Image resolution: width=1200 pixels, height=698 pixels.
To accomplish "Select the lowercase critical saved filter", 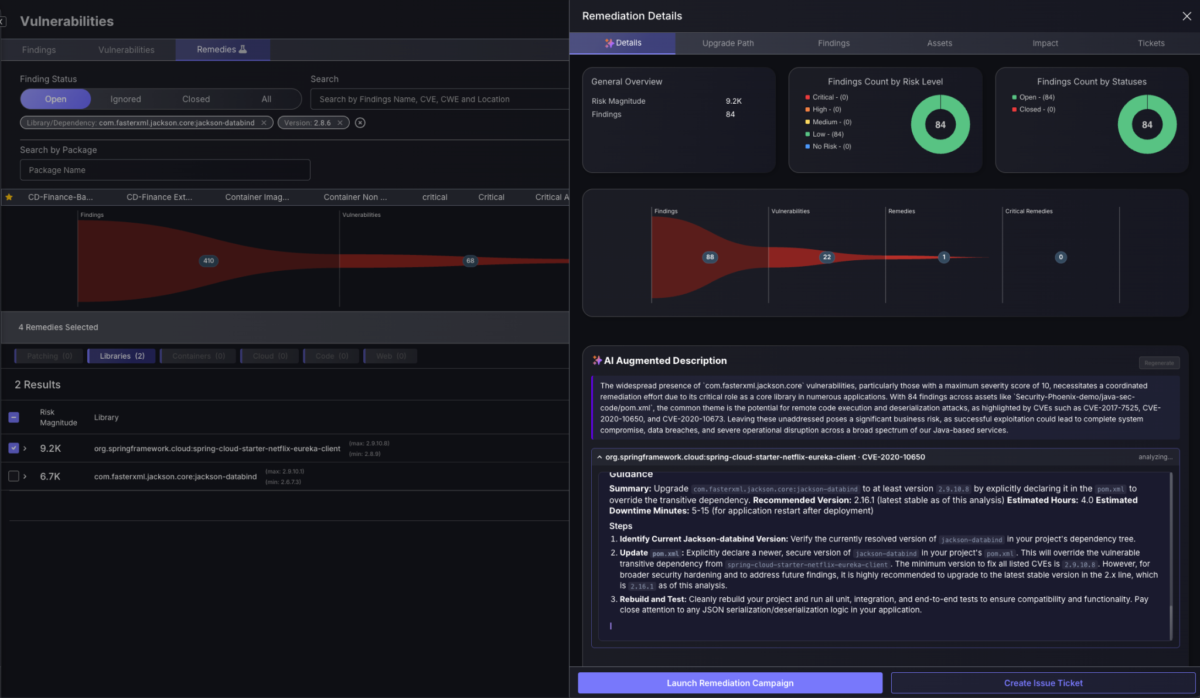I will pos(434,197).
